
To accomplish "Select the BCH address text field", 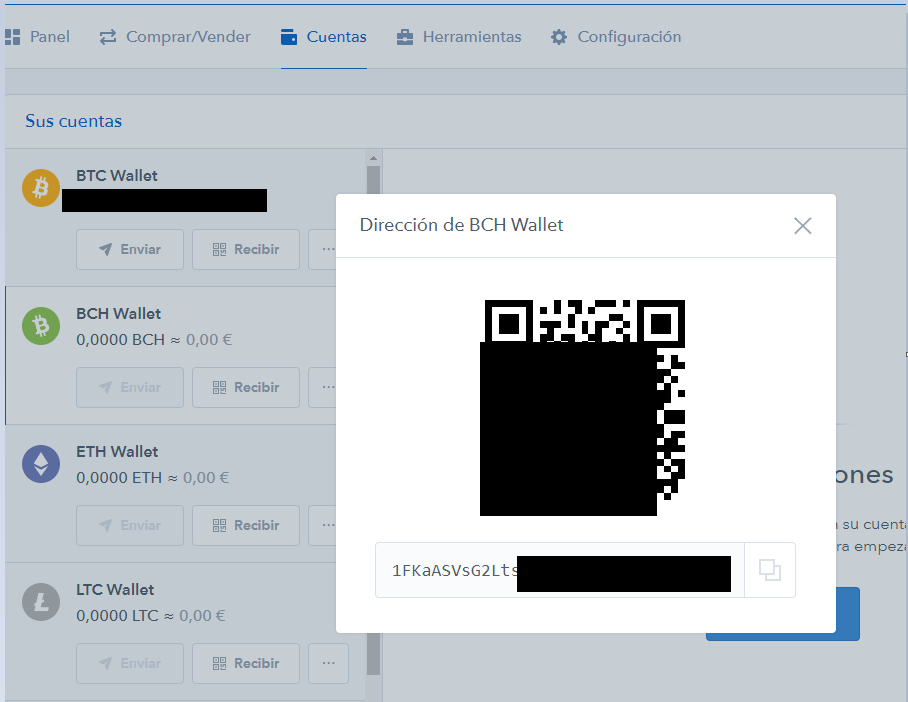I will pyautogui.click(x=560, y=570).
